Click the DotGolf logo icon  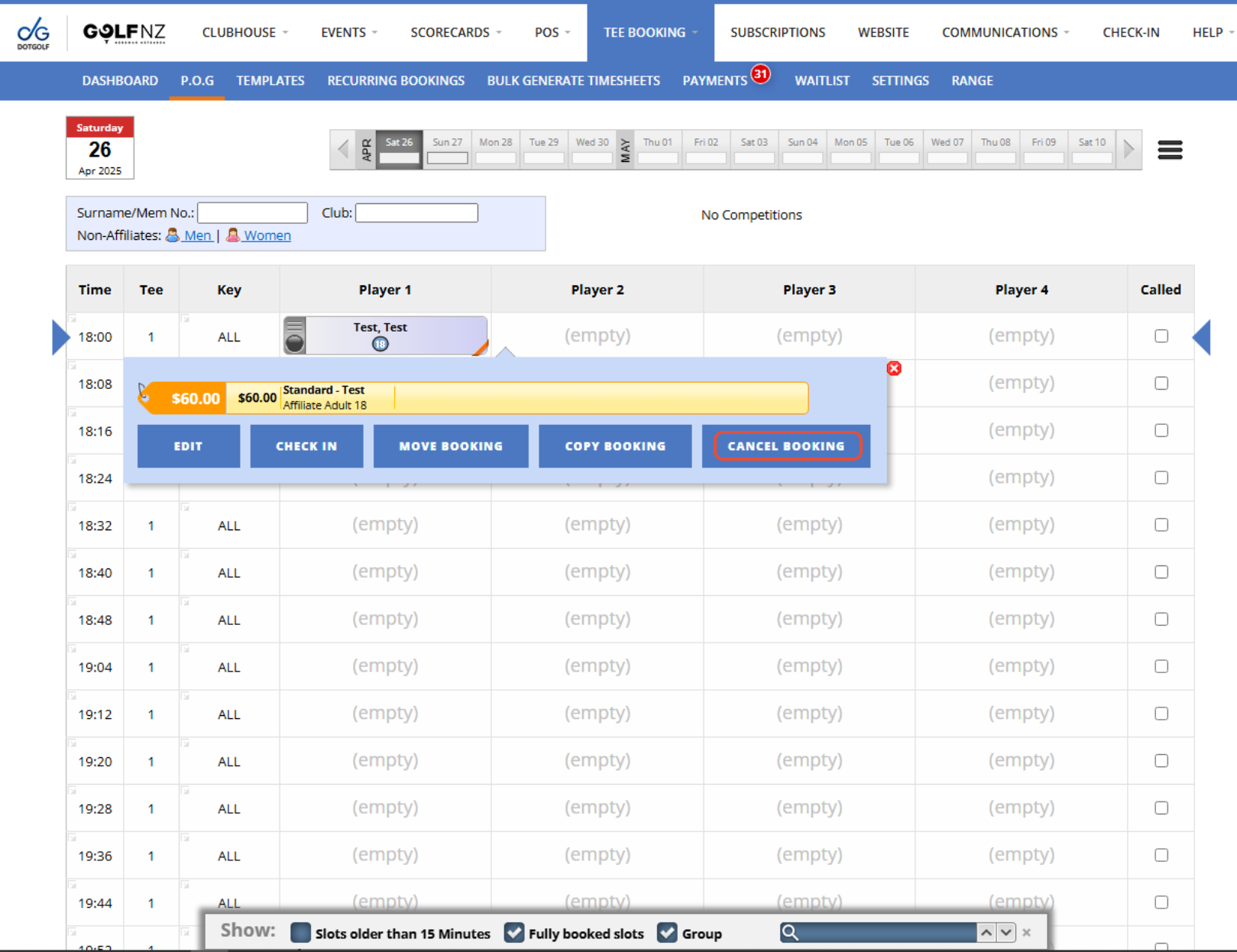pyautogui.click(x=34, y=33)
